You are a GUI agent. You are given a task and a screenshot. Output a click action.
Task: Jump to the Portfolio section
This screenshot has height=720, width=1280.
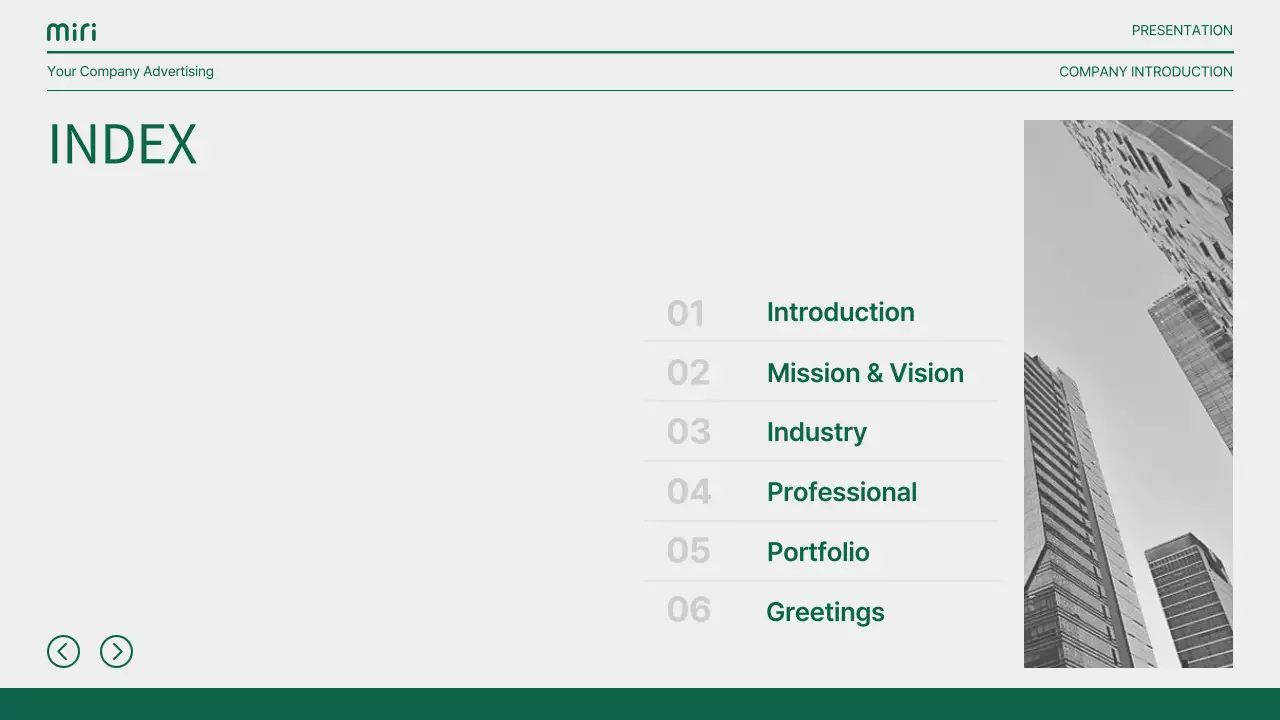[817, 552]
